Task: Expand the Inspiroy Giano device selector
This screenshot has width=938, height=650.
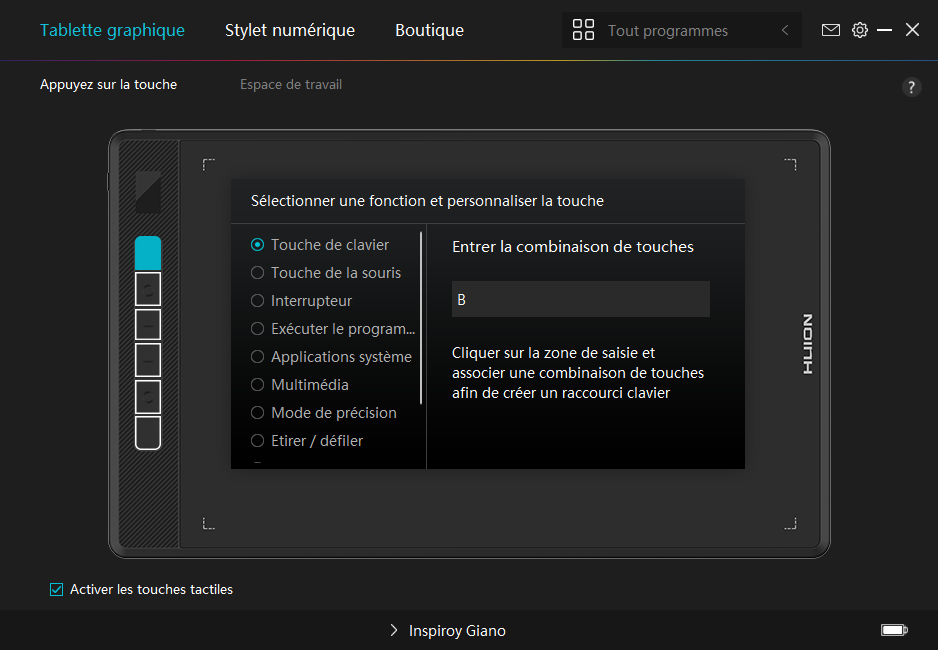Action: click(447, 631)
